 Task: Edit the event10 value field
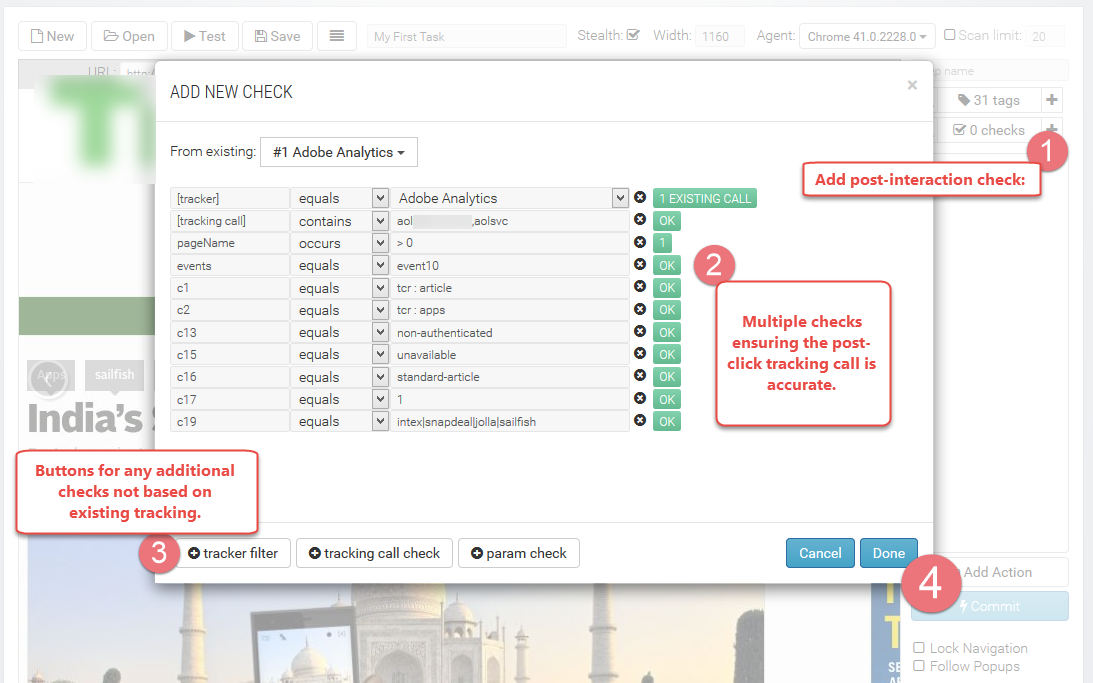(x=510, y=266)
